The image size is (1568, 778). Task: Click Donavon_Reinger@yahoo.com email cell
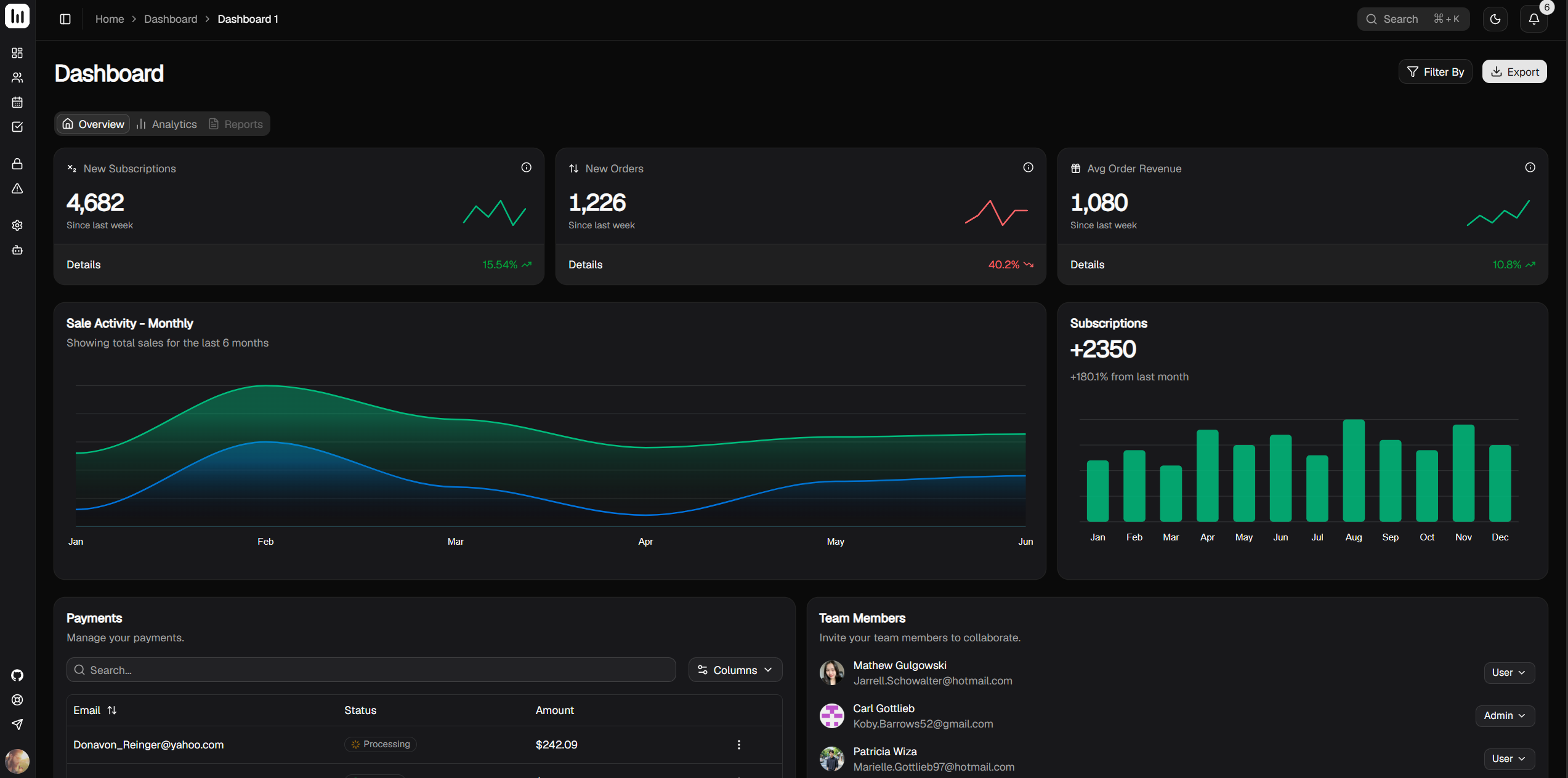(x=148, y=745)
